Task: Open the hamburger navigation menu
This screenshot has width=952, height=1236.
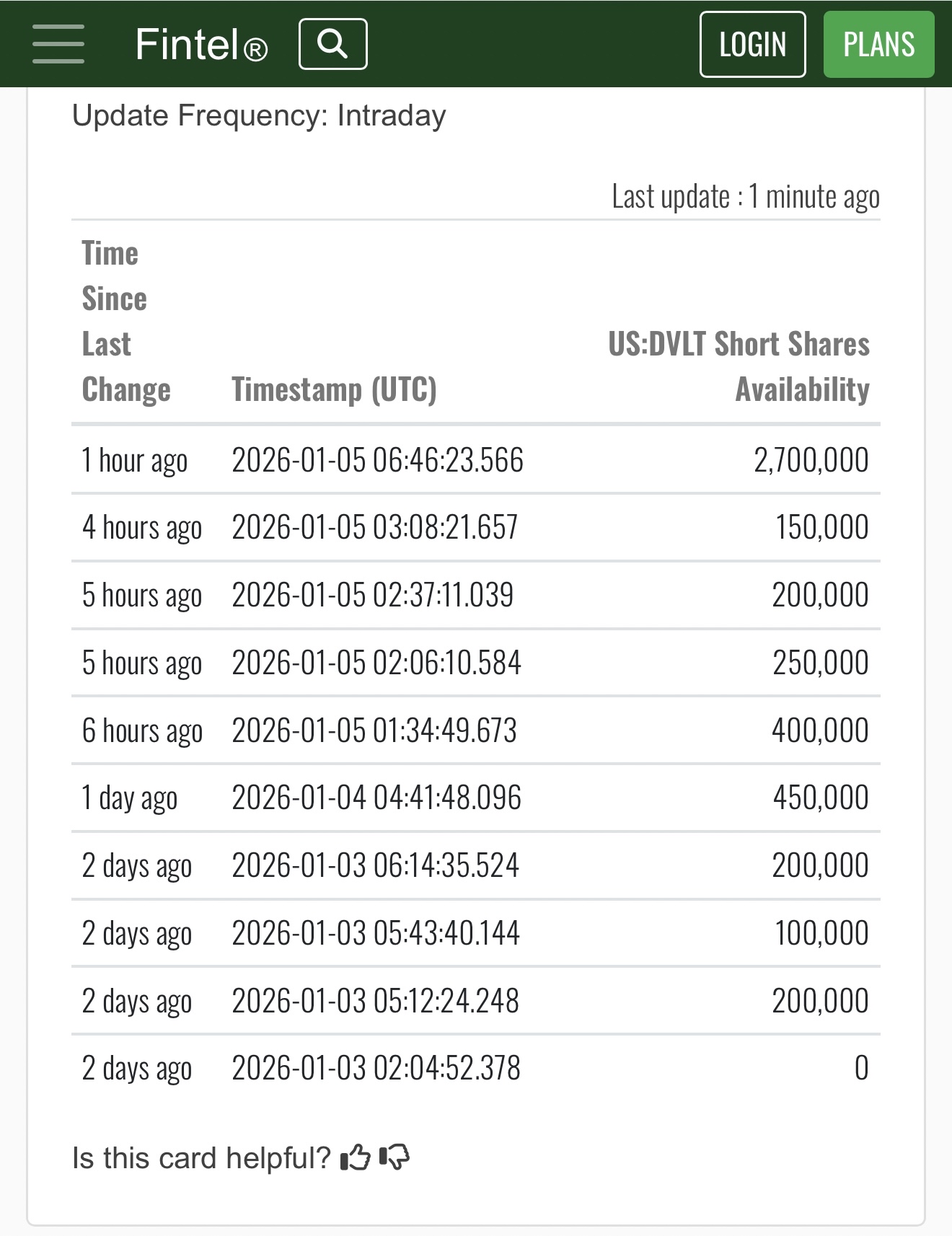Action: point(58,44)
